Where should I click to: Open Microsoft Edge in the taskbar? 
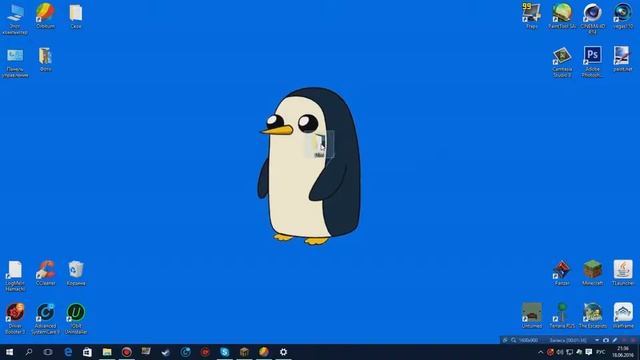[68, 352]
